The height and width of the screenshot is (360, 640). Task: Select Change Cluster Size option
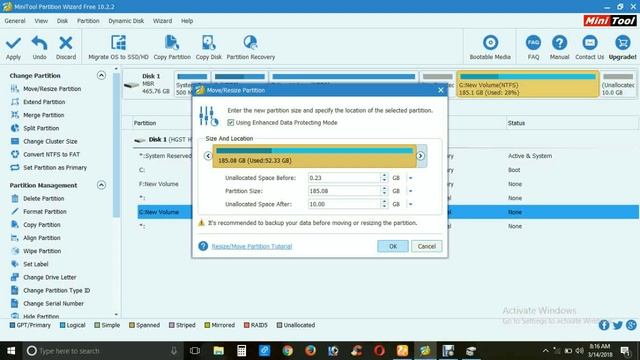[50, 141]
